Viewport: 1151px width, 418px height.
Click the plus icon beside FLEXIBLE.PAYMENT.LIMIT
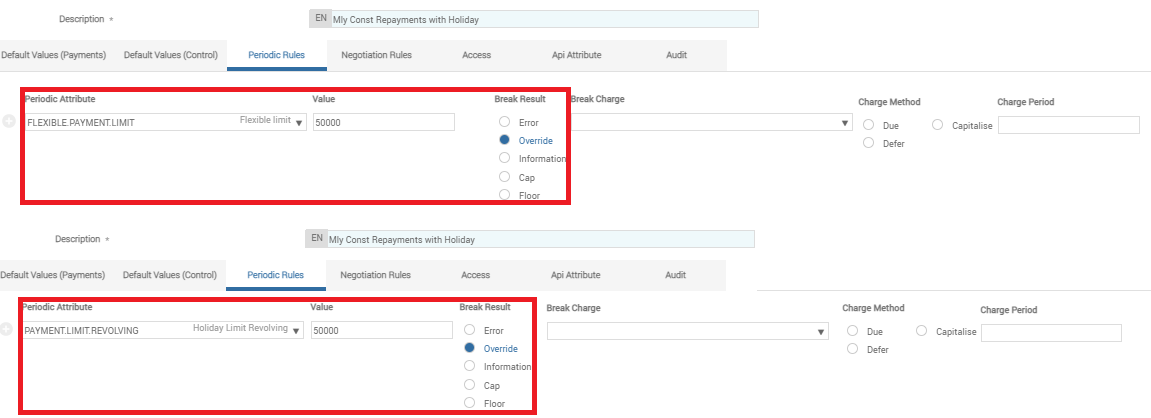(x=9, y=122)
